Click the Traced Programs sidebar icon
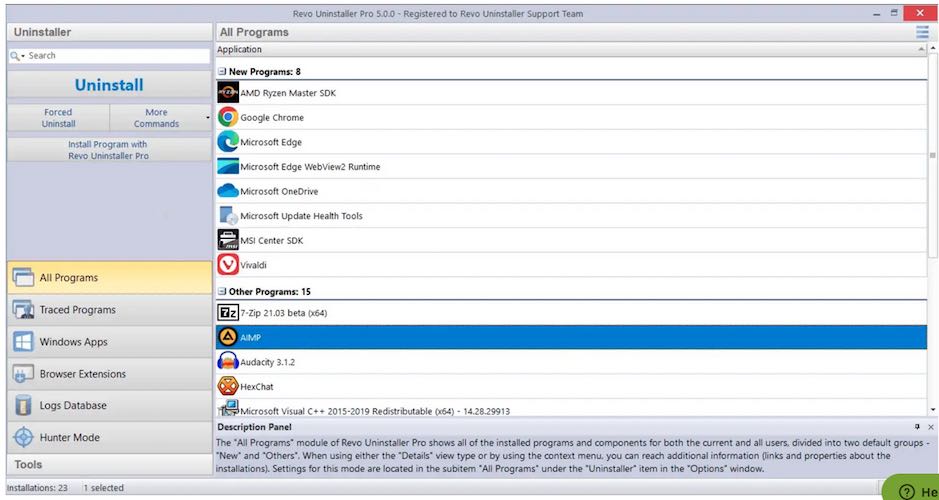 pyautogui.click(x=23, y=310)
